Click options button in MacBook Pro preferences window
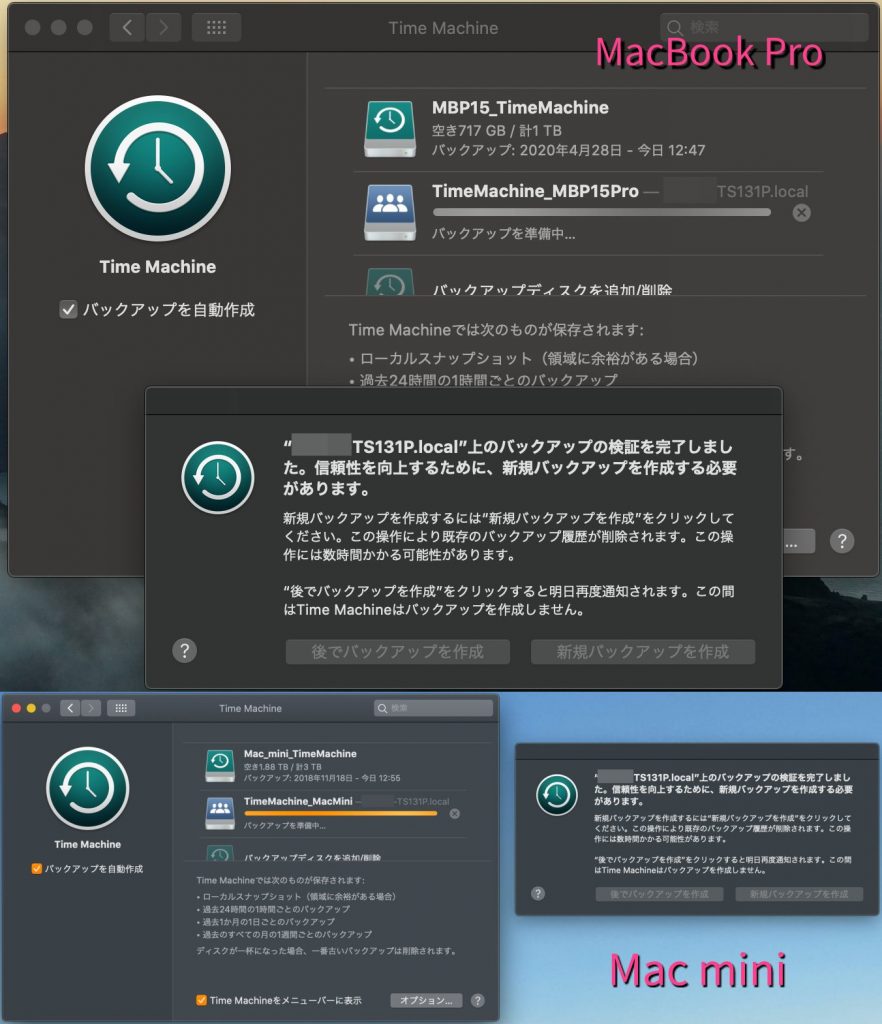 click(798, 541)
